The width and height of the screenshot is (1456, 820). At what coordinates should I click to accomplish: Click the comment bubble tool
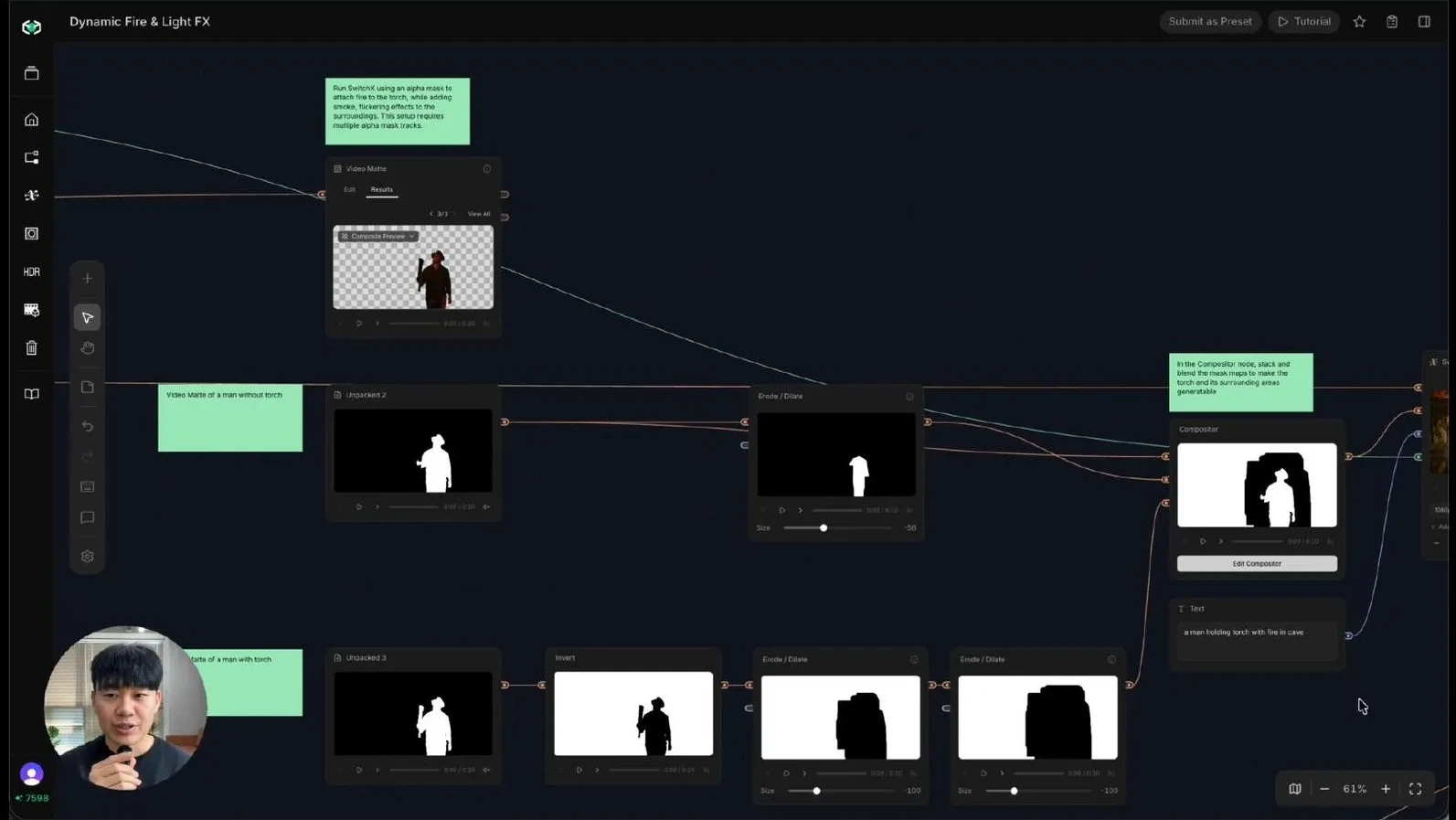pyautogui.click(x=88, y=517)
